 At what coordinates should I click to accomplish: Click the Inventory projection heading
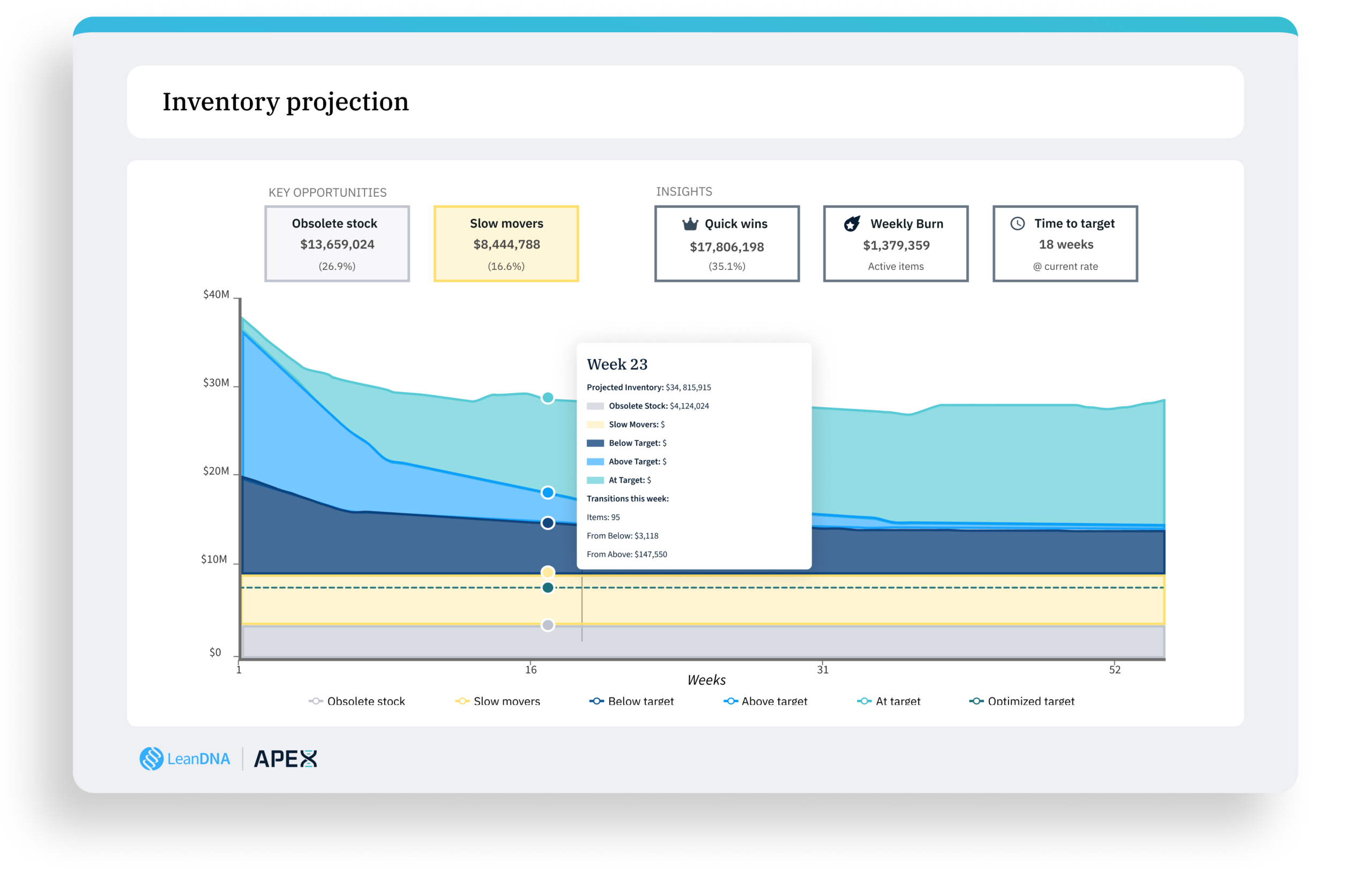(286, 102)
